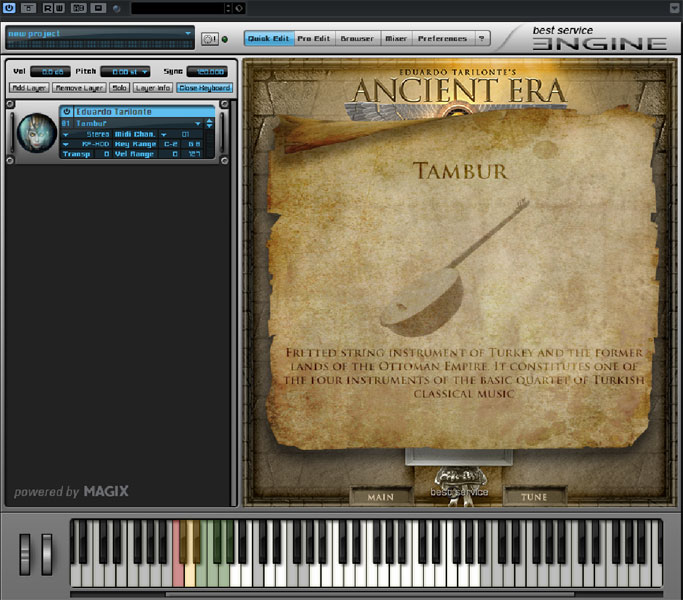Screen dimensions: 683x600
Task: Toggle the Eduardo Tarilonte layer power button
Action: pos(67,111)
